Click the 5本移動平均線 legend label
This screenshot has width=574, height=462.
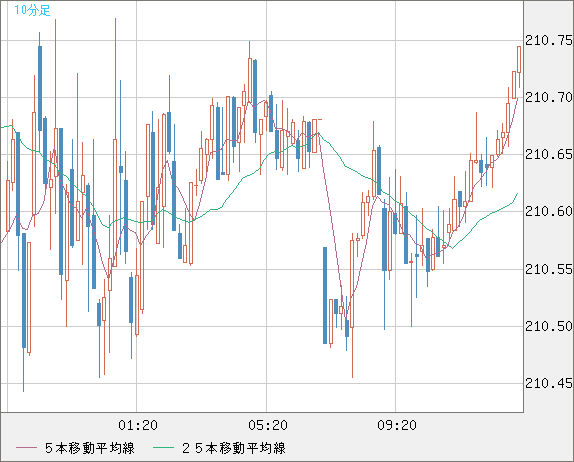coord(90,448)
